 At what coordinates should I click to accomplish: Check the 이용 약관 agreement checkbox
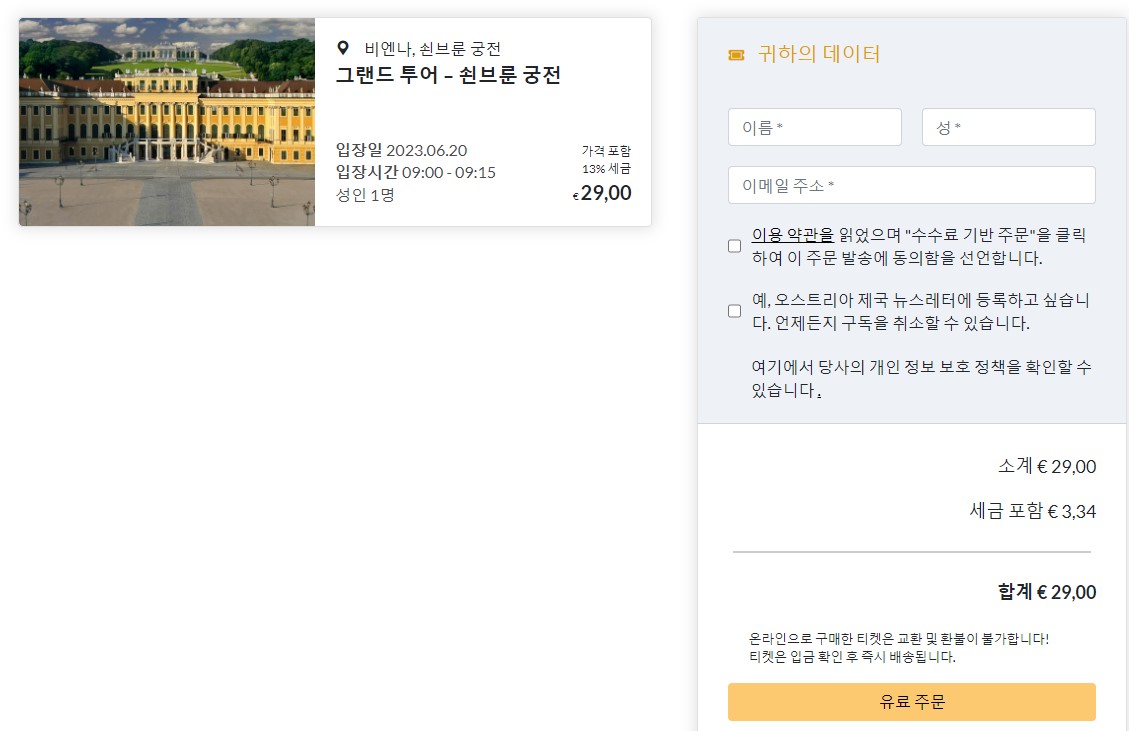(734, 245)
